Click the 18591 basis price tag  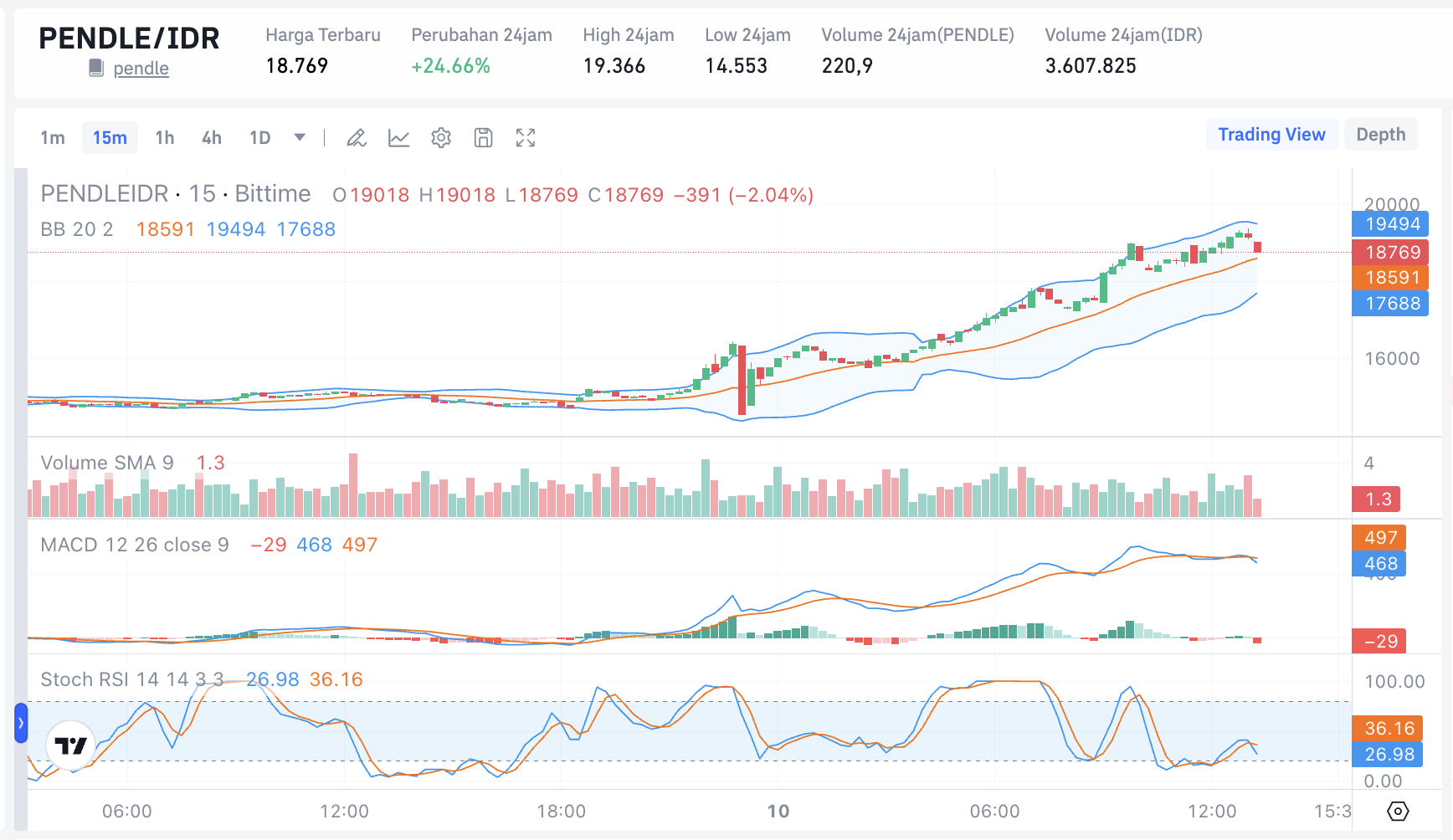(1390, 278)
